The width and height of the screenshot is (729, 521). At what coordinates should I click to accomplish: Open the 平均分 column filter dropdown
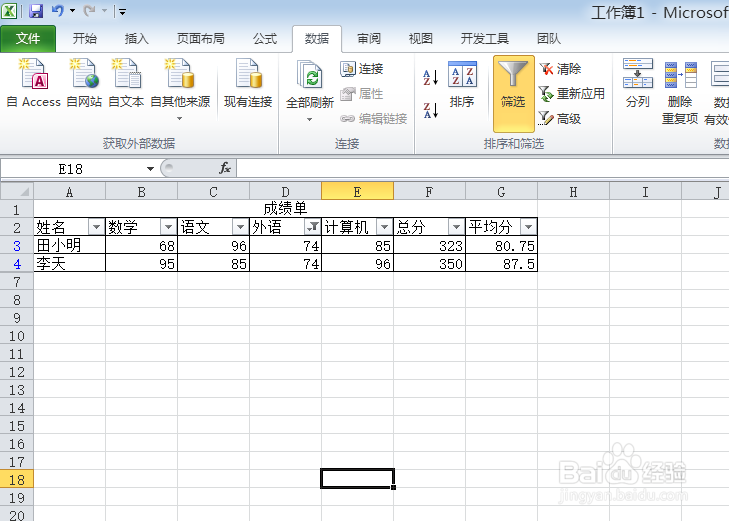[x=529, y=227]
